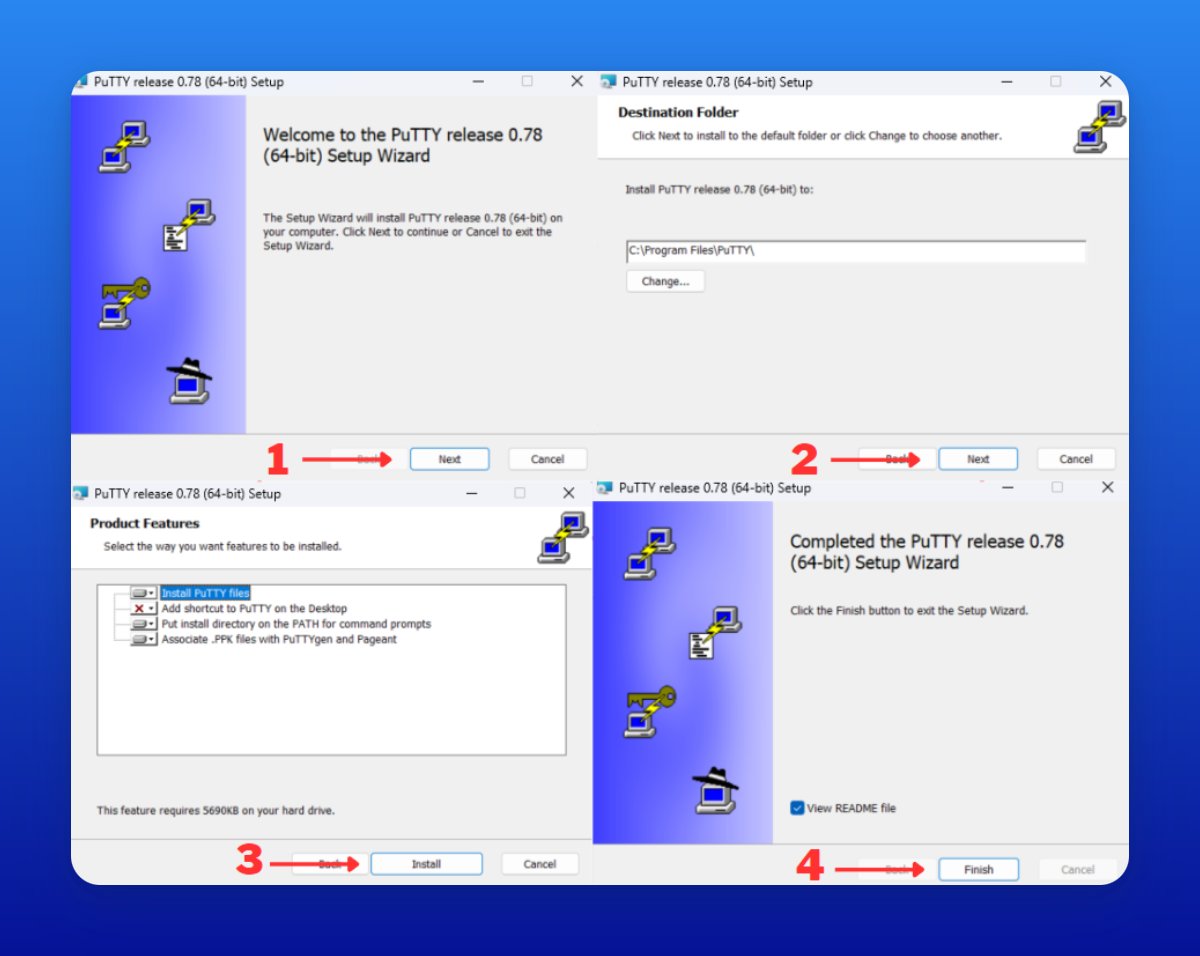The image size is (1200, 956).
Task: Click the Change... button for install folder
Action: (x=665, y=281)
